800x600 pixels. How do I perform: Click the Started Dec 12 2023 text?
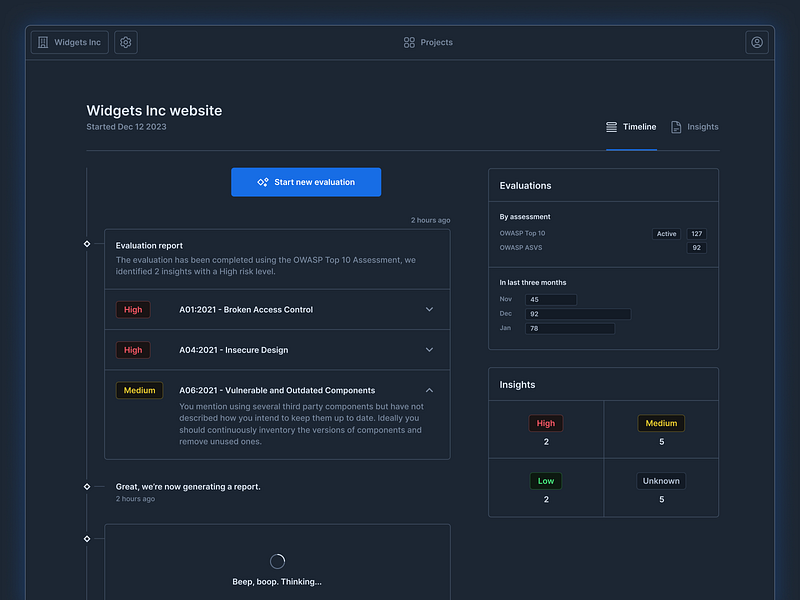pos(126,127)
